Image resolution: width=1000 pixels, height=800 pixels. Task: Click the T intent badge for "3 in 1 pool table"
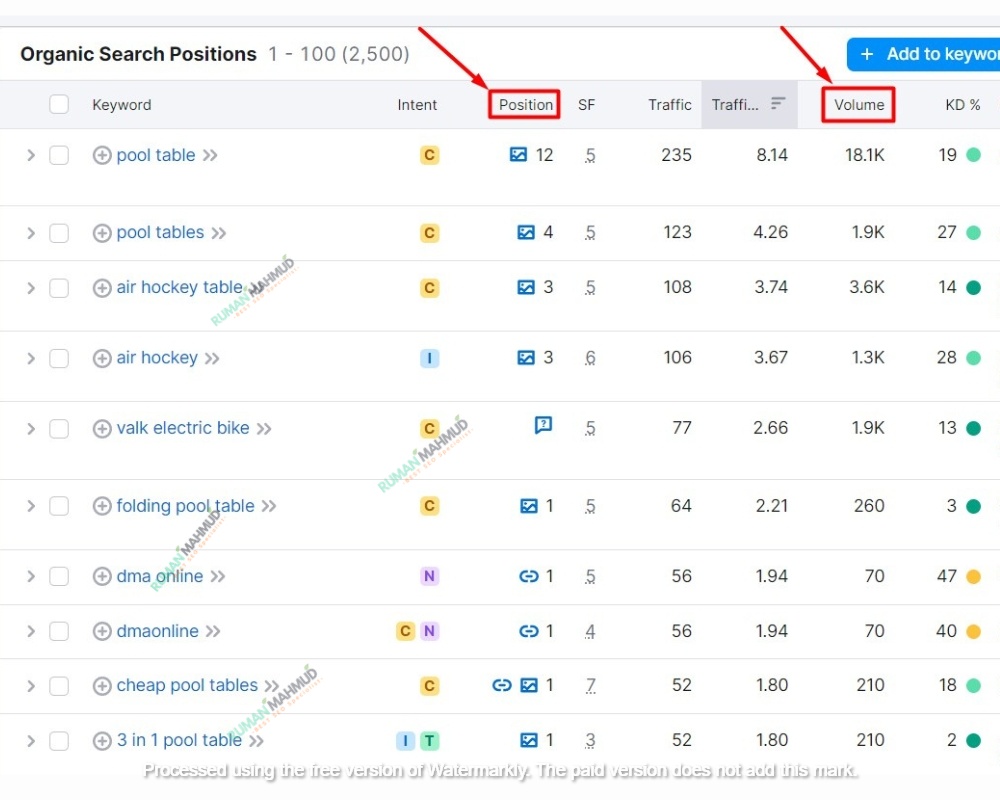pos(429,740)
